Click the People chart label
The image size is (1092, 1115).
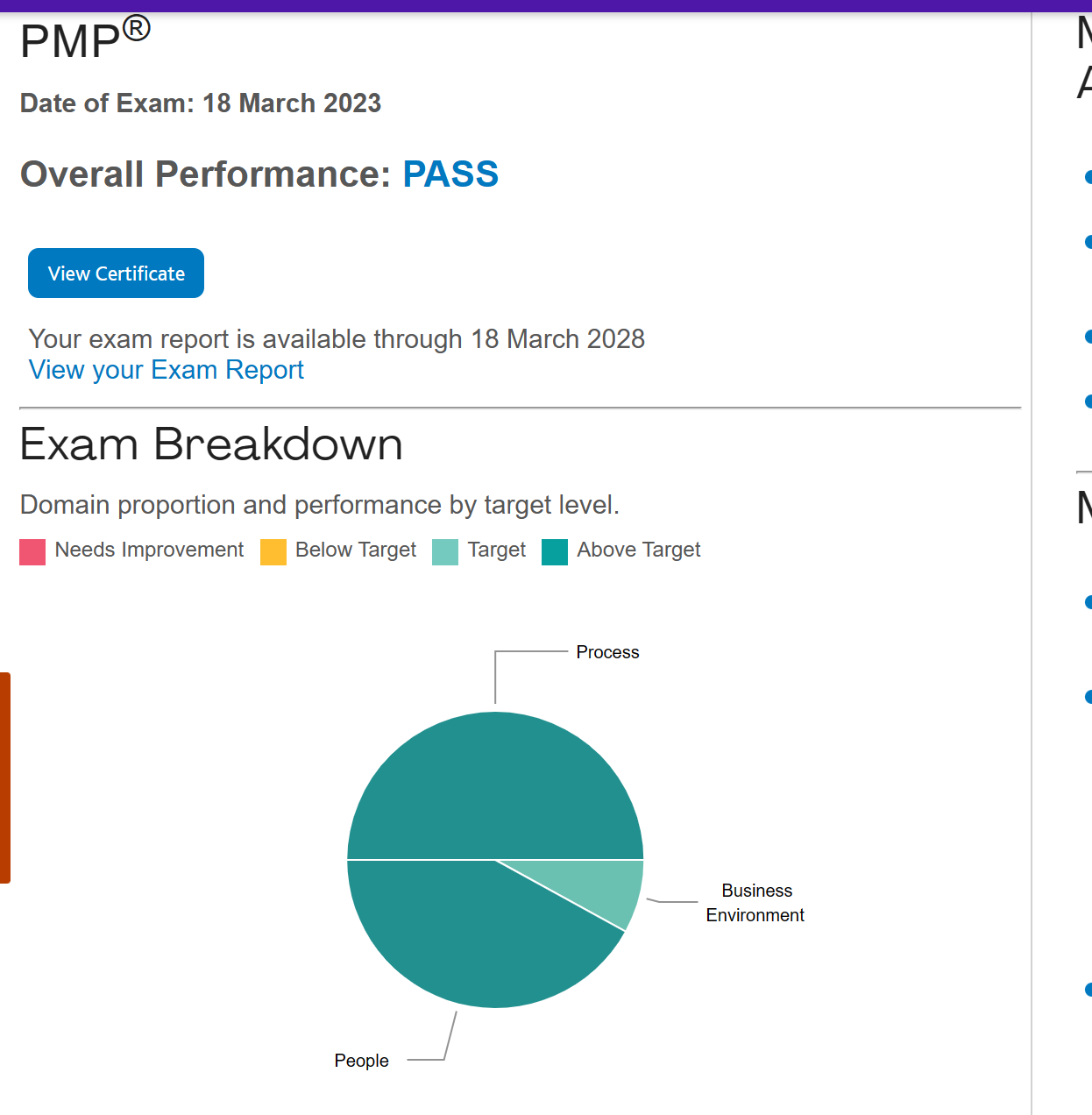click(x=361, y=1061)
